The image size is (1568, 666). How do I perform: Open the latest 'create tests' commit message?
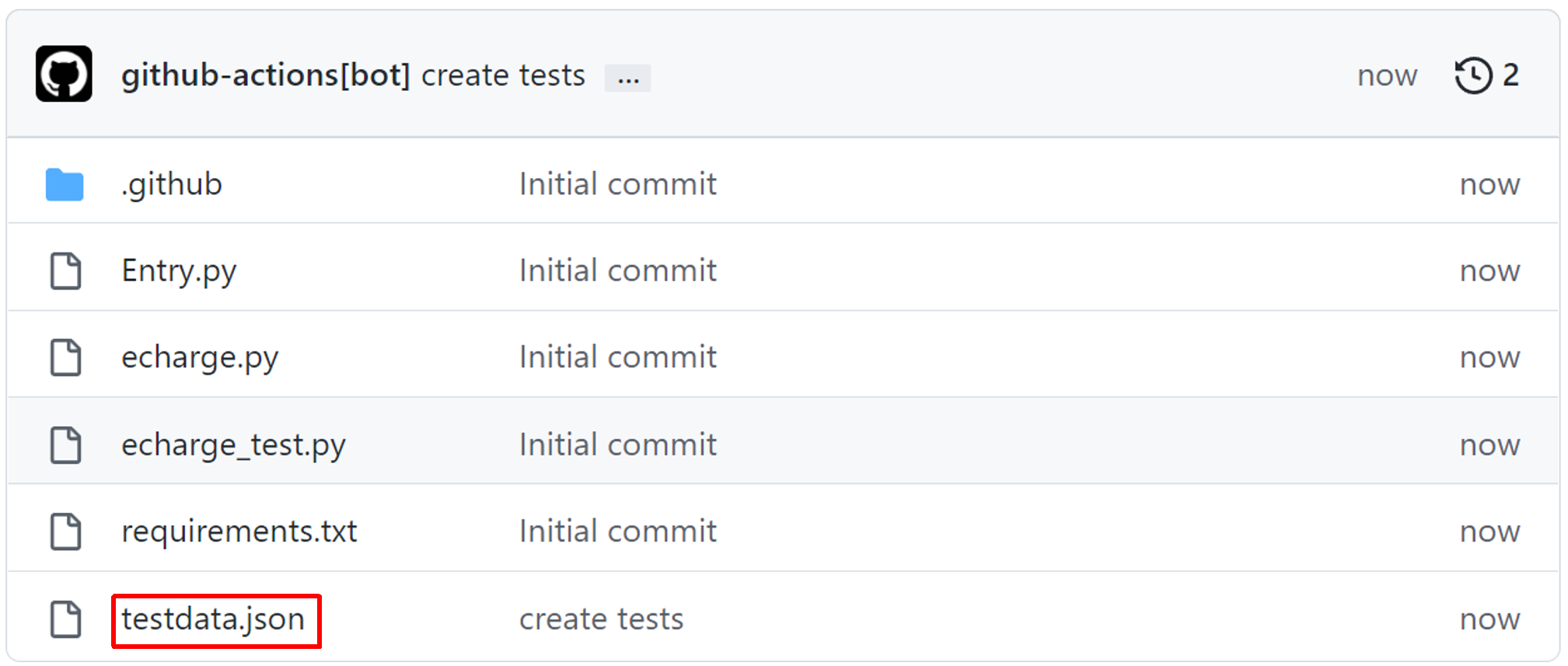(503, 75)
